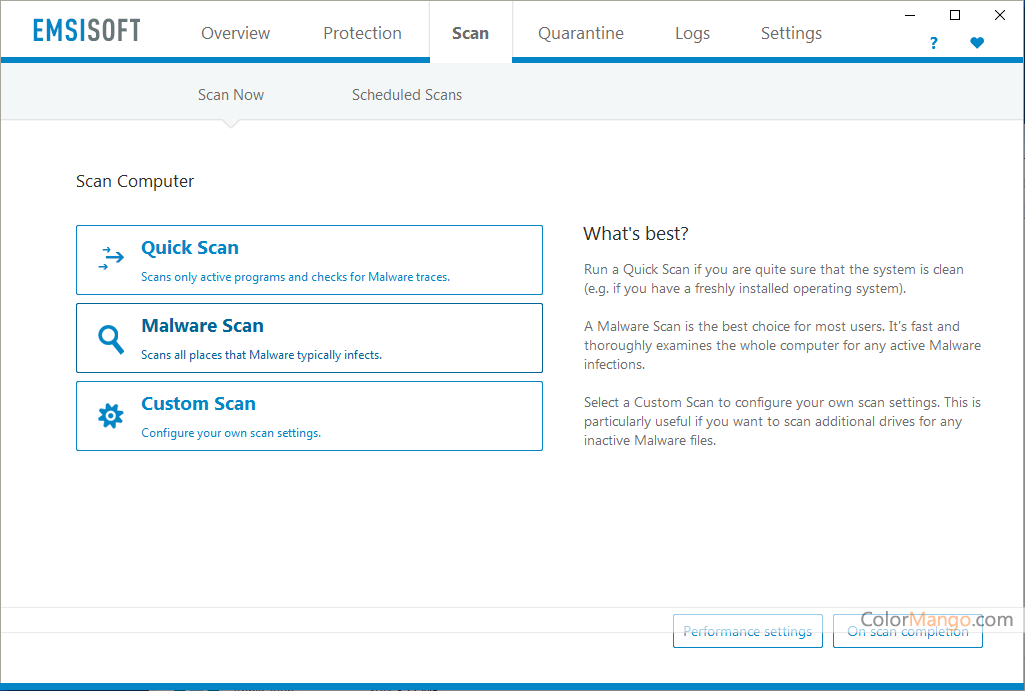Open help via the question mark icon
1025x691 pixels.
coord(934,43)
